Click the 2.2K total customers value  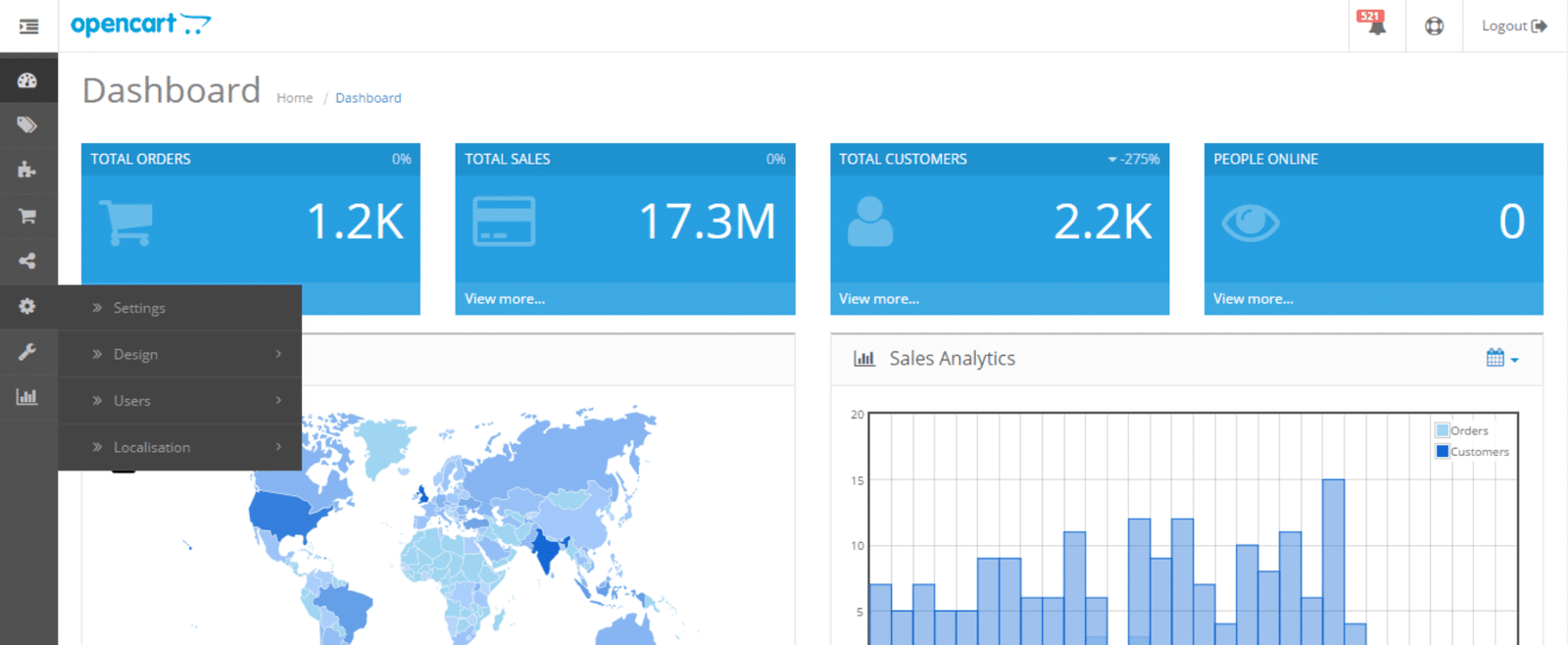tap(1103, 222)
